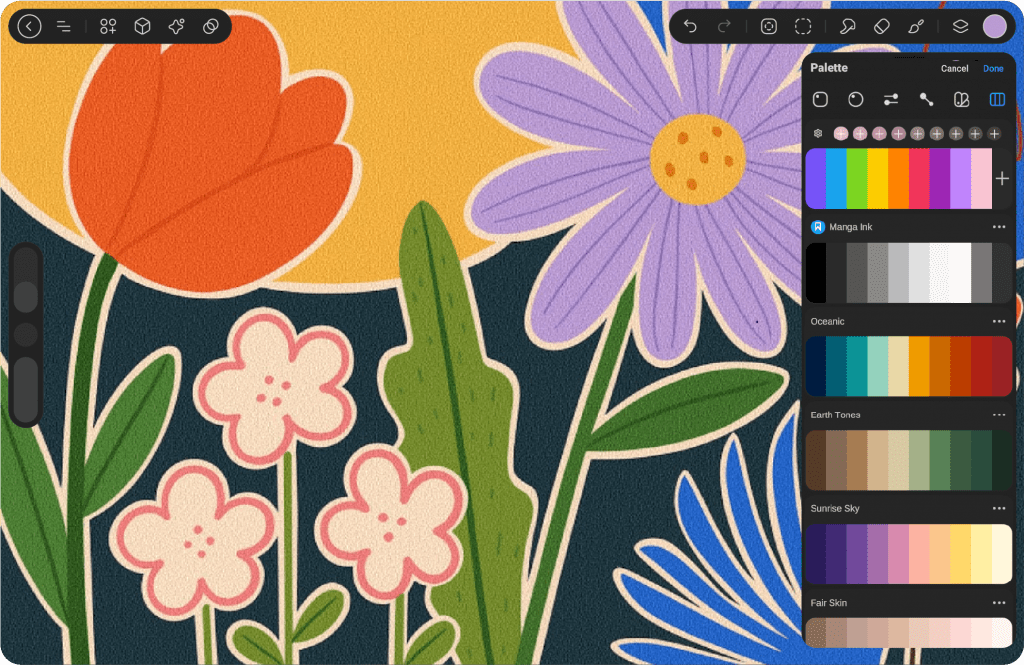Click the back arrow to exit canvas

tap(30, 27)
